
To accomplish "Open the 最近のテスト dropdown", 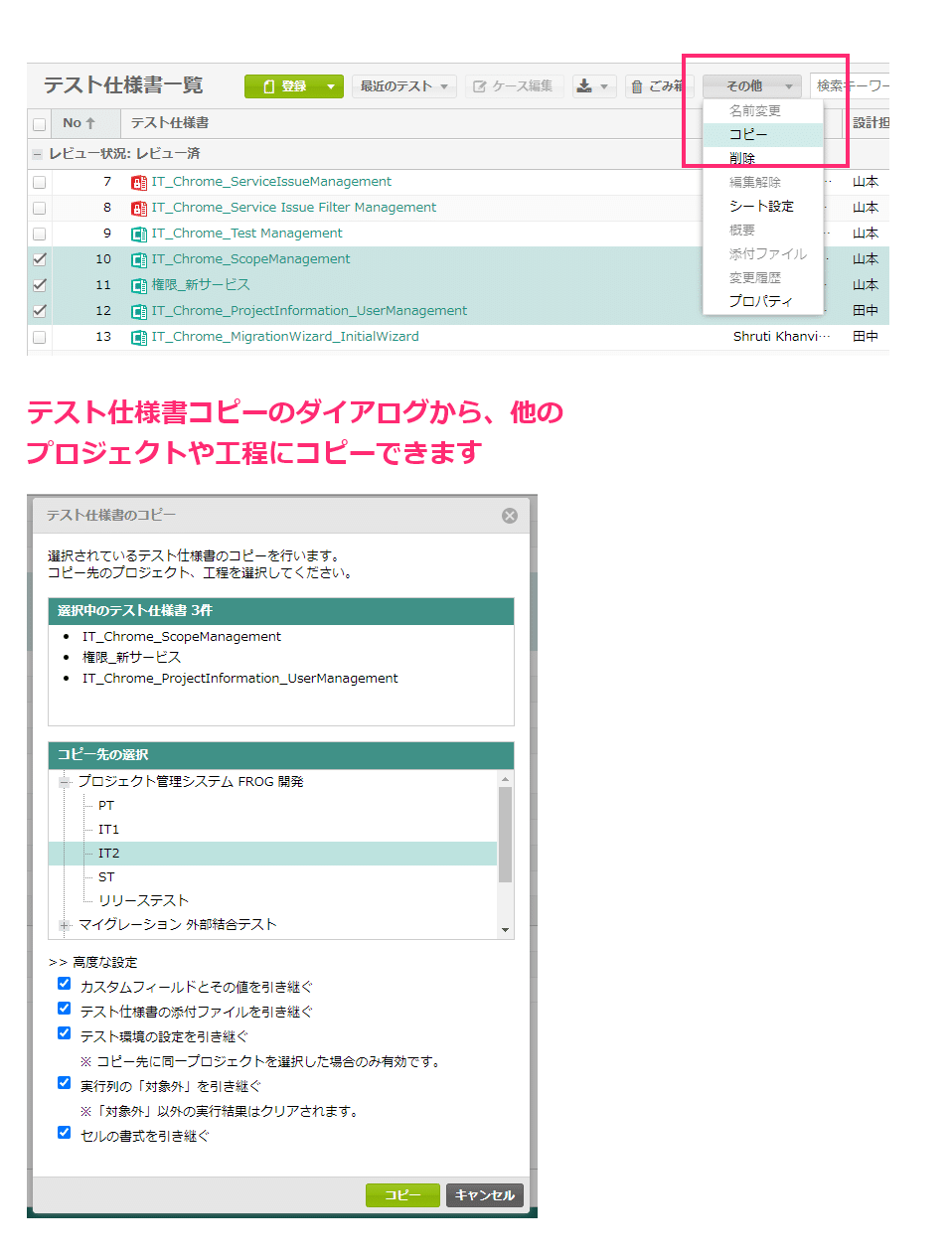I will [x=404, y=86].
